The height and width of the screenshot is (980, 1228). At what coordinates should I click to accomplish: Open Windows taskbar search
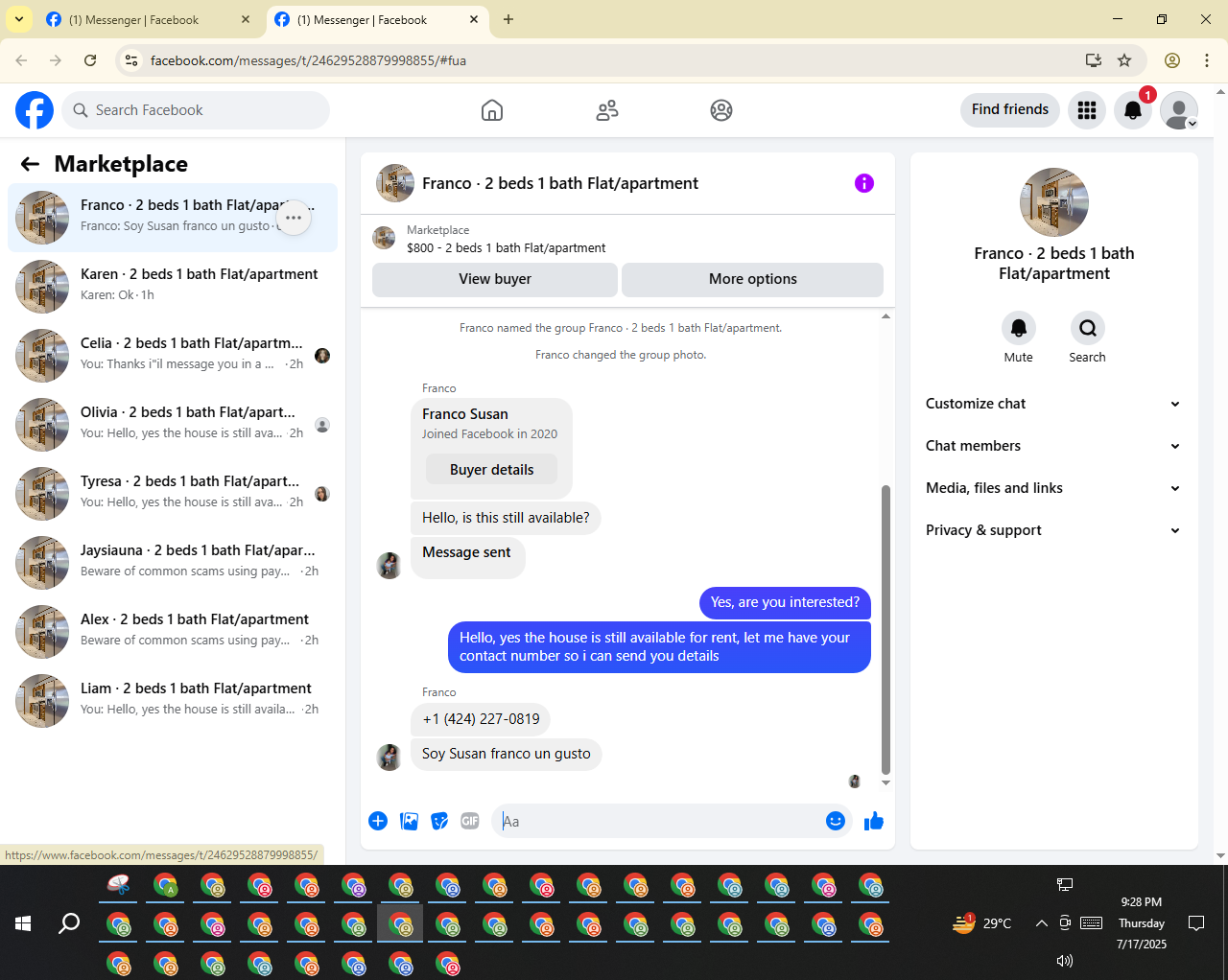tap(69, 923)
